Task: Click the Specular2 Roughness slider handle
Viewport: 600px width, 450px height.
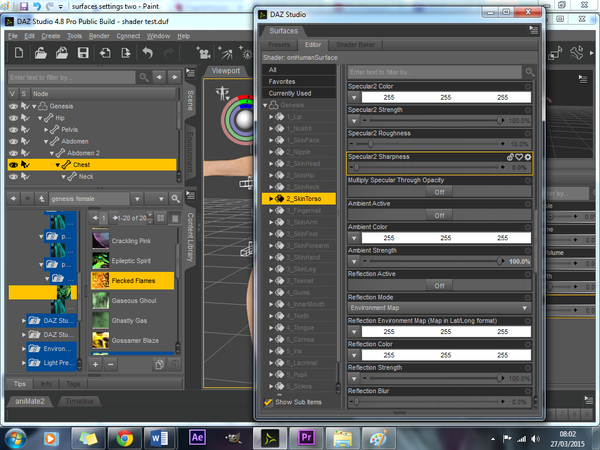Action: pyautogui.click(x=370, y=144)
